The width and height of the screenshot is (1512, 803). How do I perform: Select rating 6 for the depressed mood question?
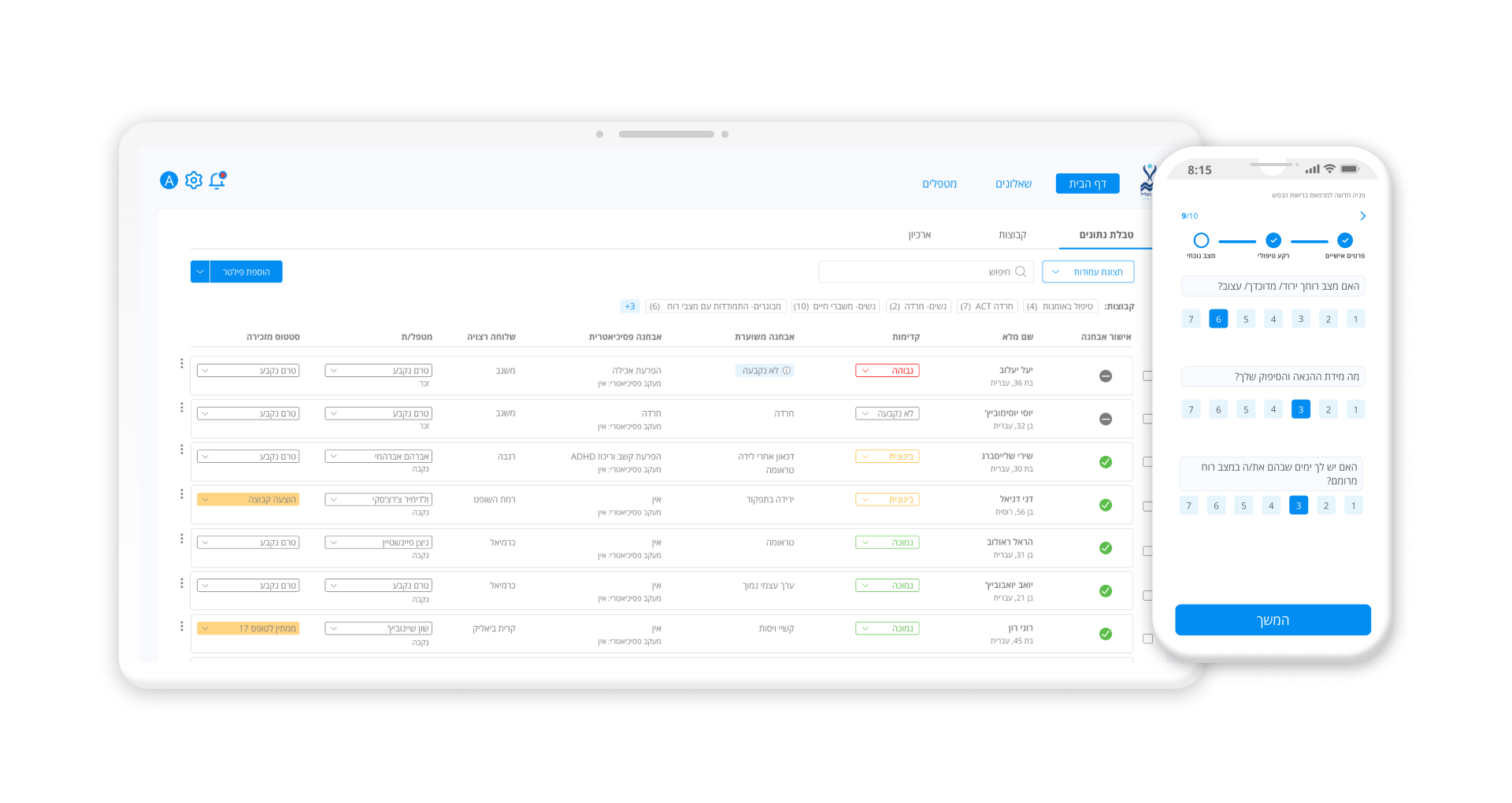point(1218,319)
